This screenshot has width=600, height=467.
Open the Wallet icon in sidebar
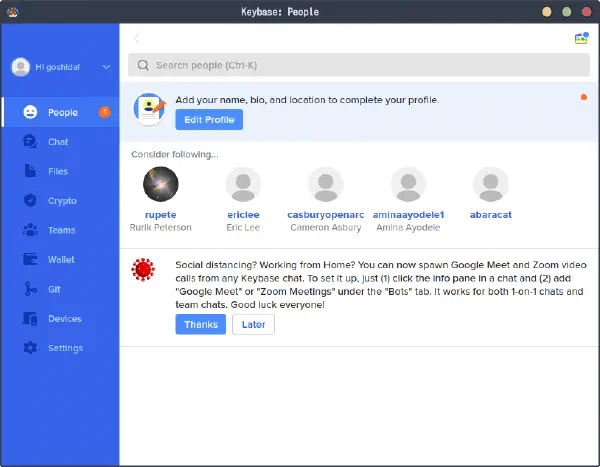click(30, 259)
